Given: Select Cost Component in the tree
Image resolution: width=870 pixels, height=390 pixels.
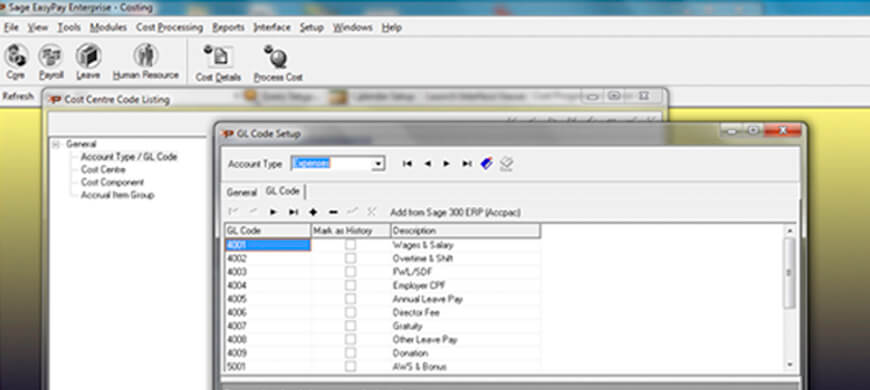Looking at the screenshot, I should pyautogui.click(x=112, y=183).
